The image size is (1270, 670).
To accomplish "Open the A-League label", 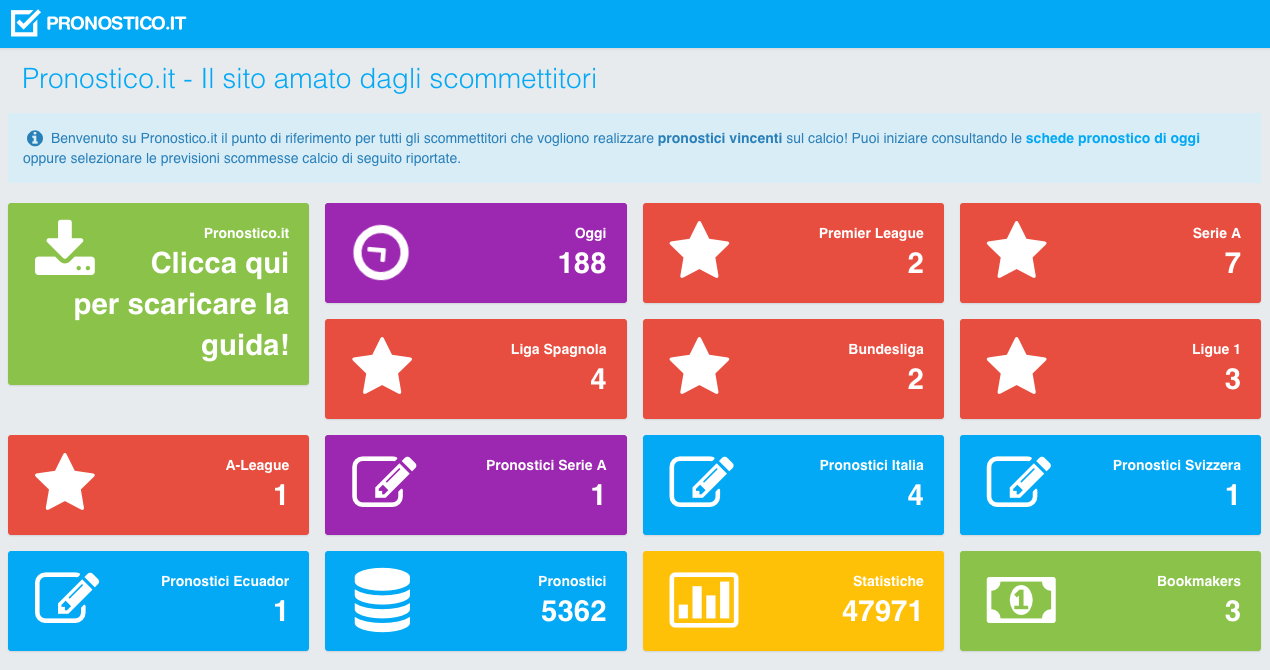I will point(257,465).
